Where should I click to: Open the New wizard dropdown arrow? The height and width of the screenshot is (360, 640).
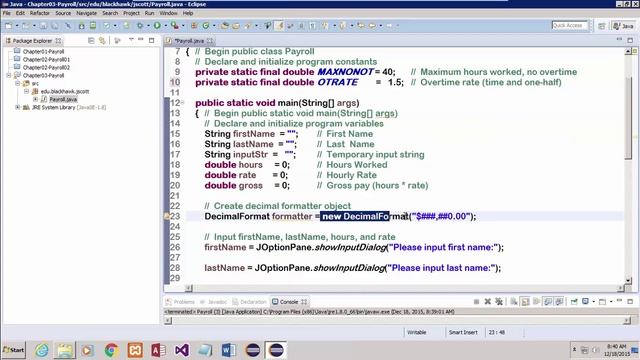point(17,26)
